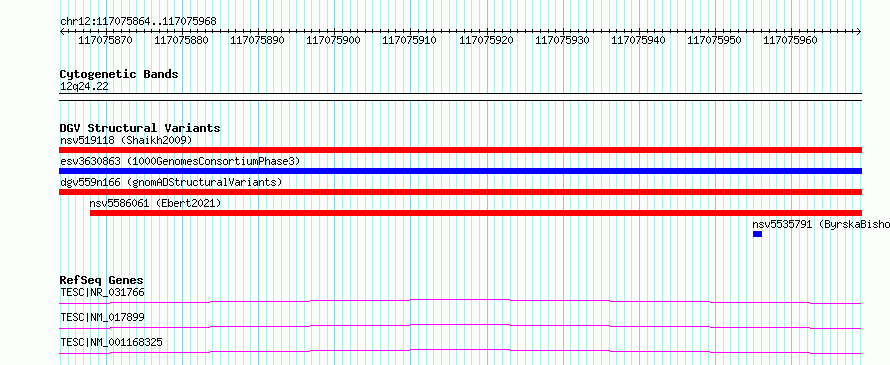Screen dimensions: 890x365
Task: Click the chr12:117075864..117075968 region label
Action: click(x=138, y=21)
